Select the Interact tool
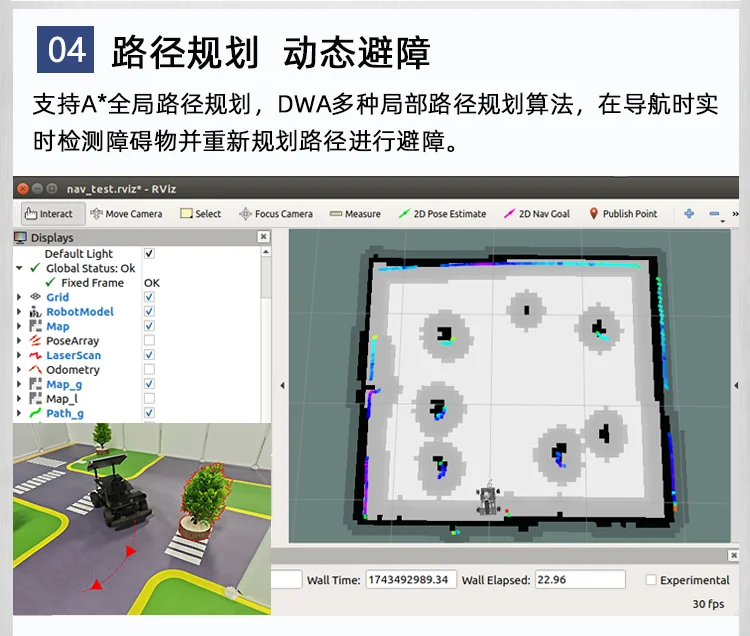 point(53,214)
